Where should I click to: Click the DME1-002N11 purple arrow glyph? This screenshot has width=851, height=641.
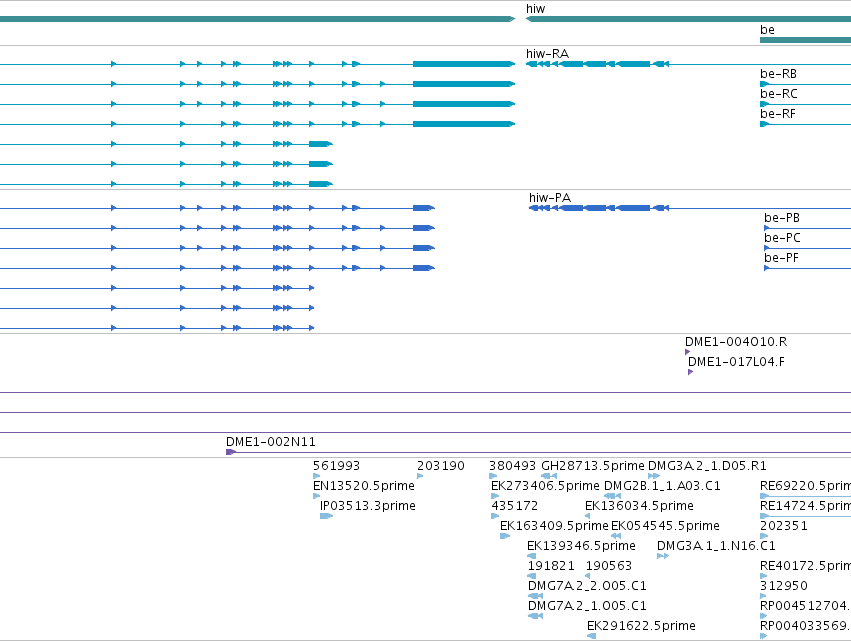pyautogui.click(x=231, y=452)
